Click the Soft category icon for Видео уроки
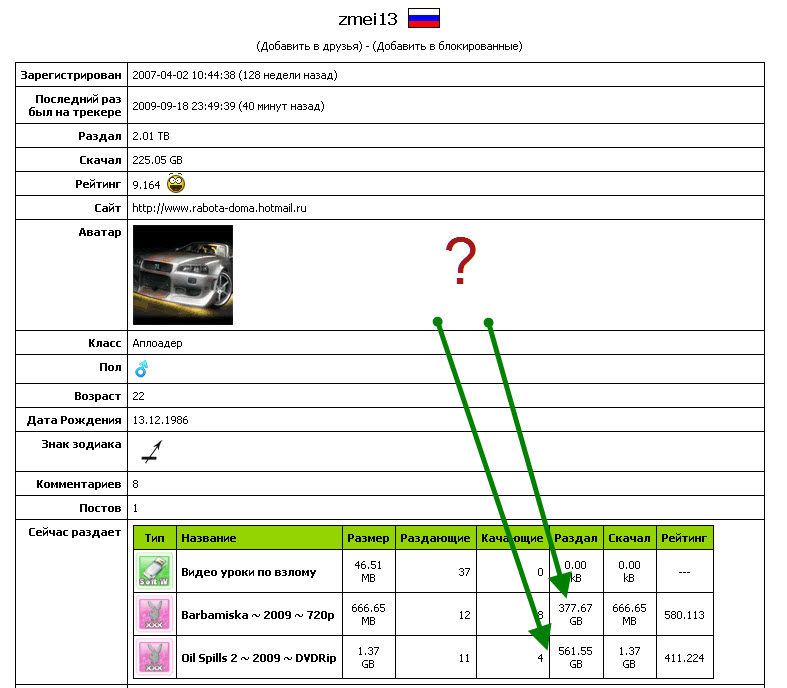 155,571
